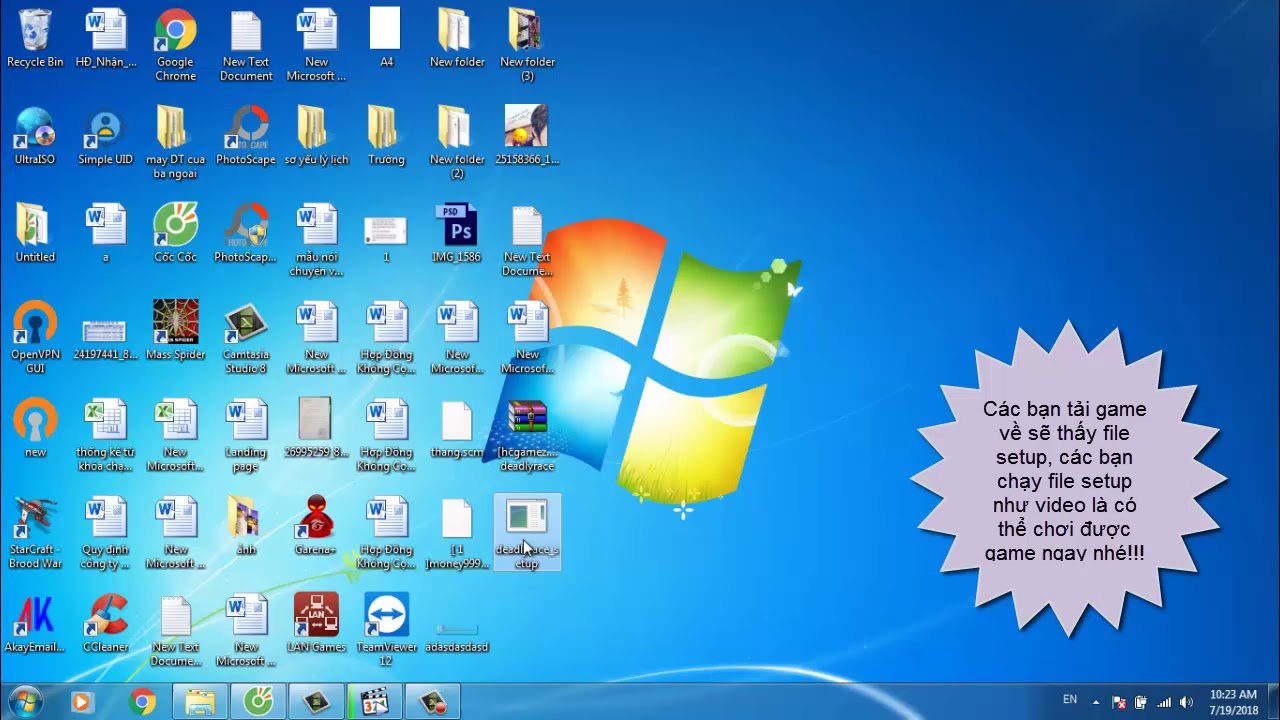Select the Google Chrome desktop shortcut

point(175,45)
